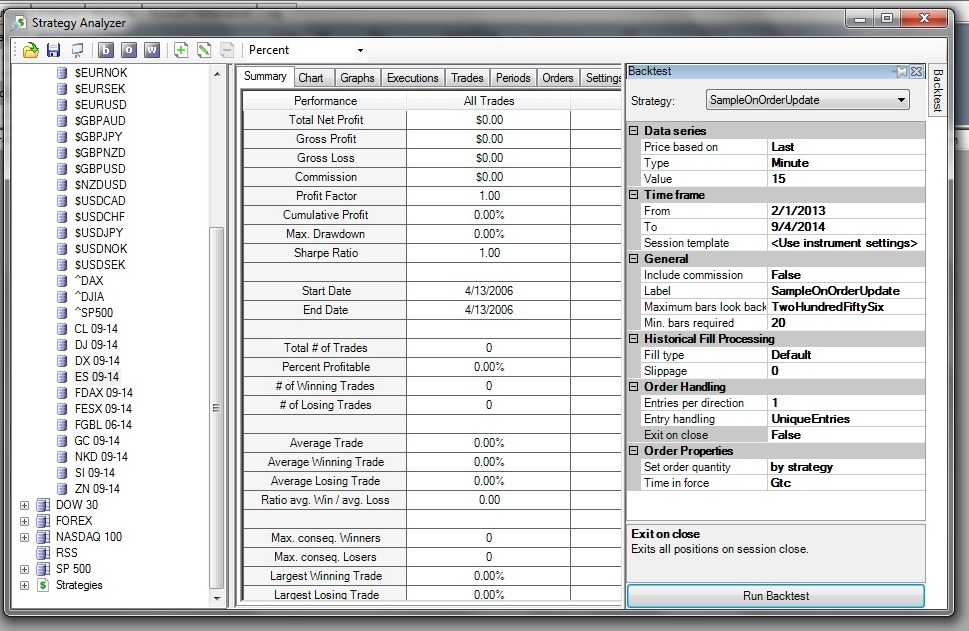
Task: Click the instrument list scroll up arrow
Action: tap(217, 74)
